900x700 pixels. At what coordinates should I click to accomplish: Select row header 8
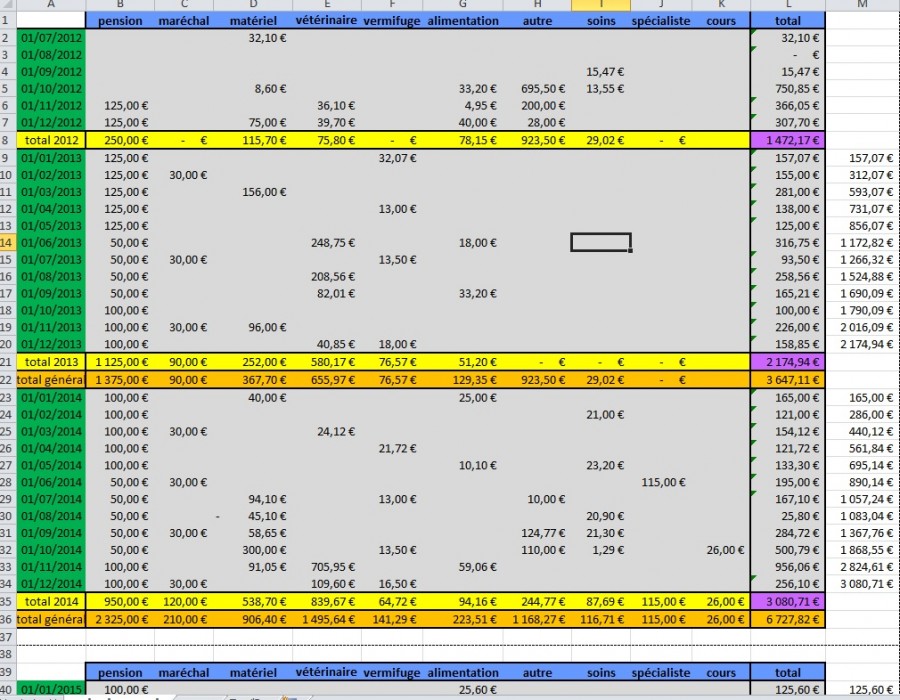[x=7, y=140]
